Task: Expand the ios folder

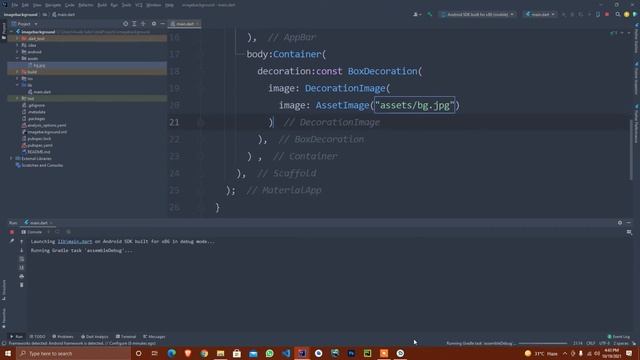Action: tap(17, 78)
